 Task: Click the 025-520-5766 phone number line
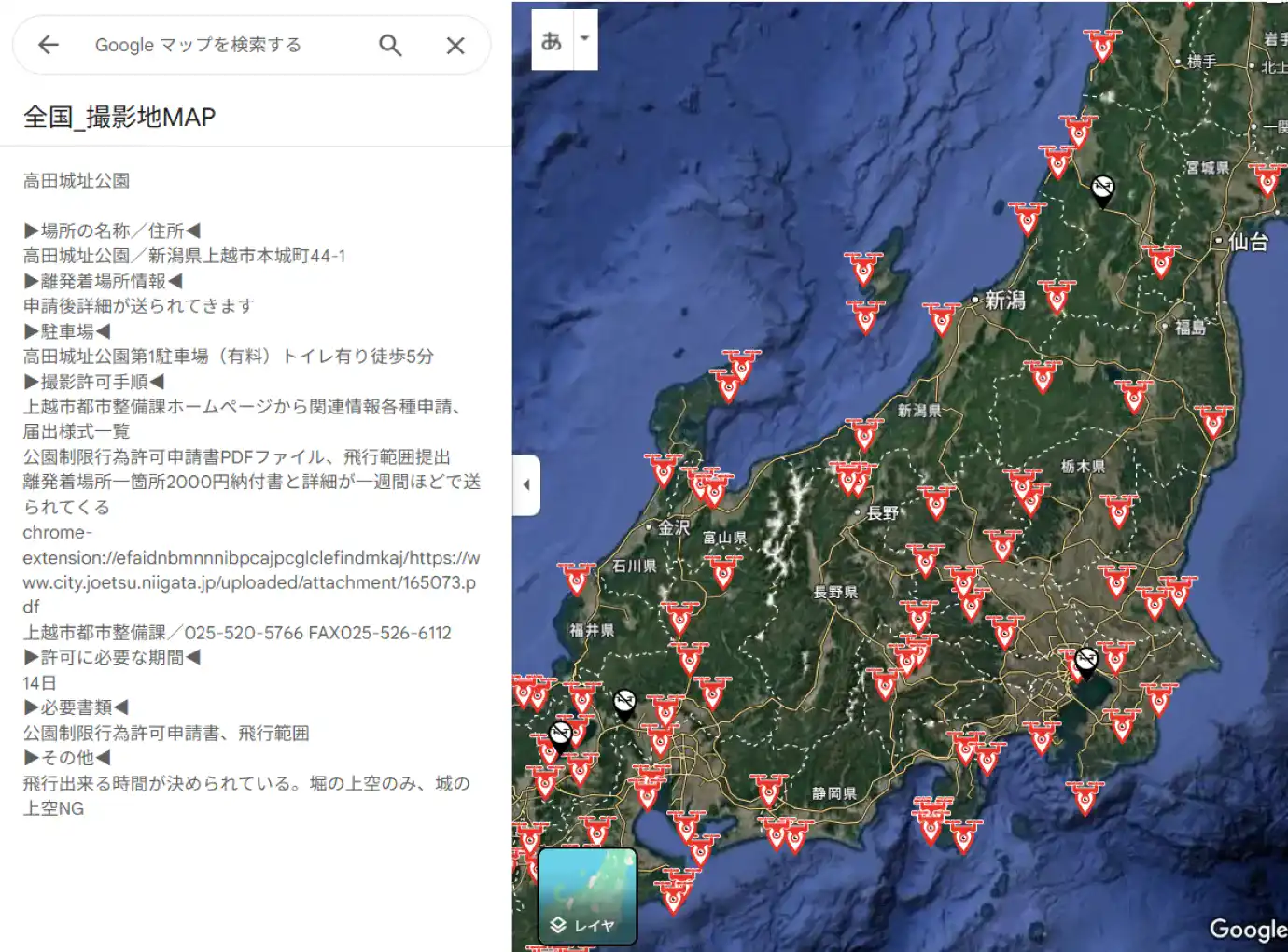(237, 633)
